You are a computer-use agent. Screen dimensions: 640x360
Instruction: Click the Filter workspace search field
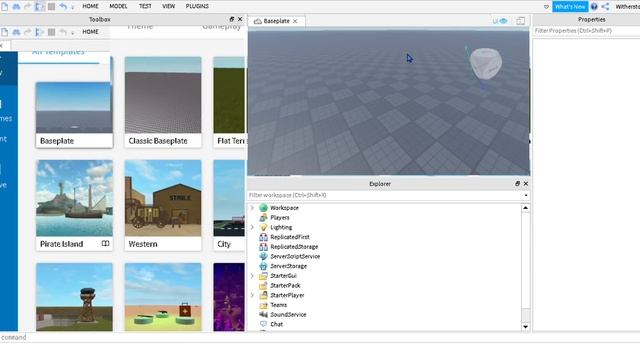pos(384,195)
